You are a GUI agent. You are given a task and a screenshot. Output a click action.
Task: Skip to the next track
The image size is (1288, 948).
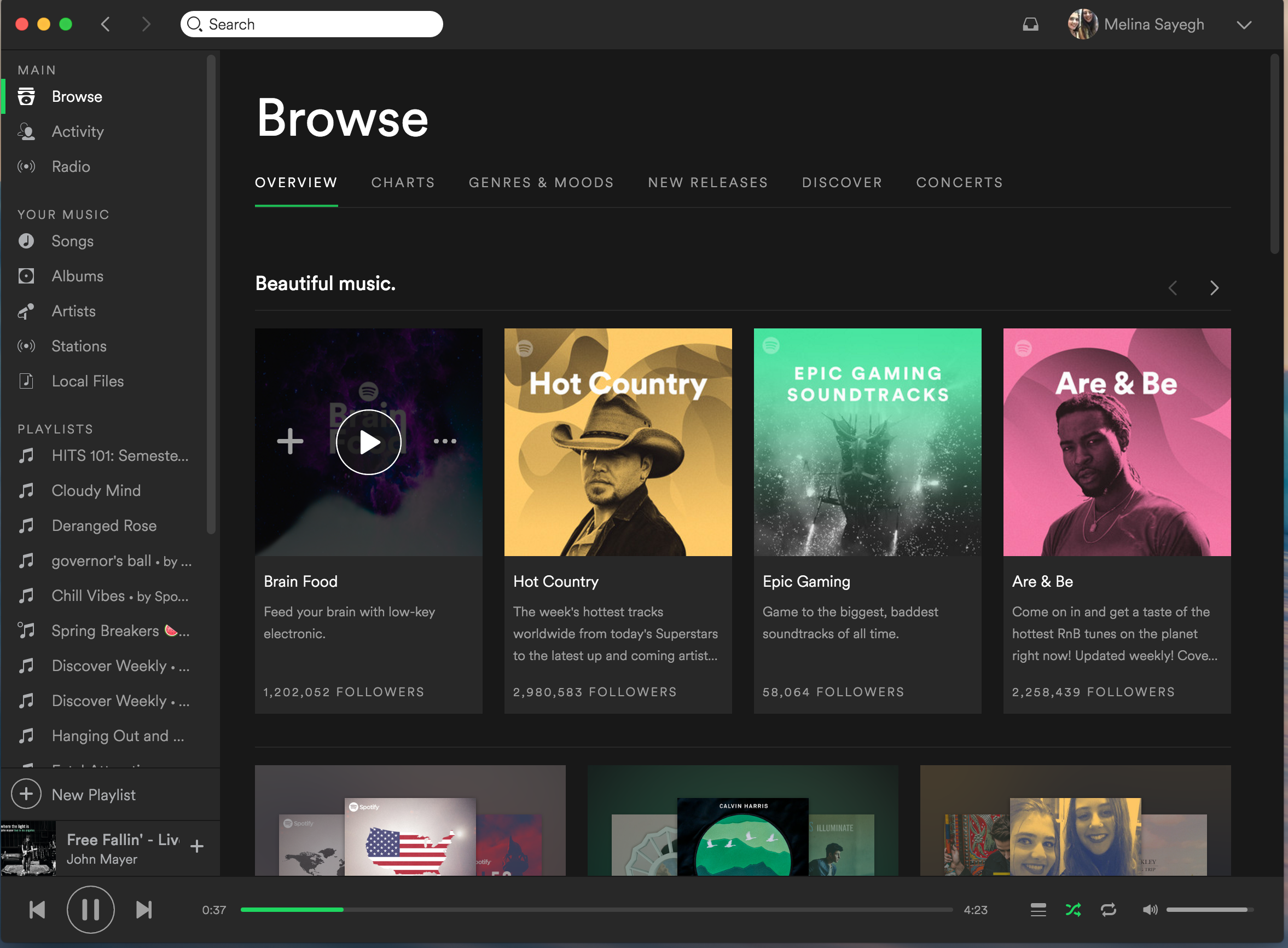[x=144, y=910]
